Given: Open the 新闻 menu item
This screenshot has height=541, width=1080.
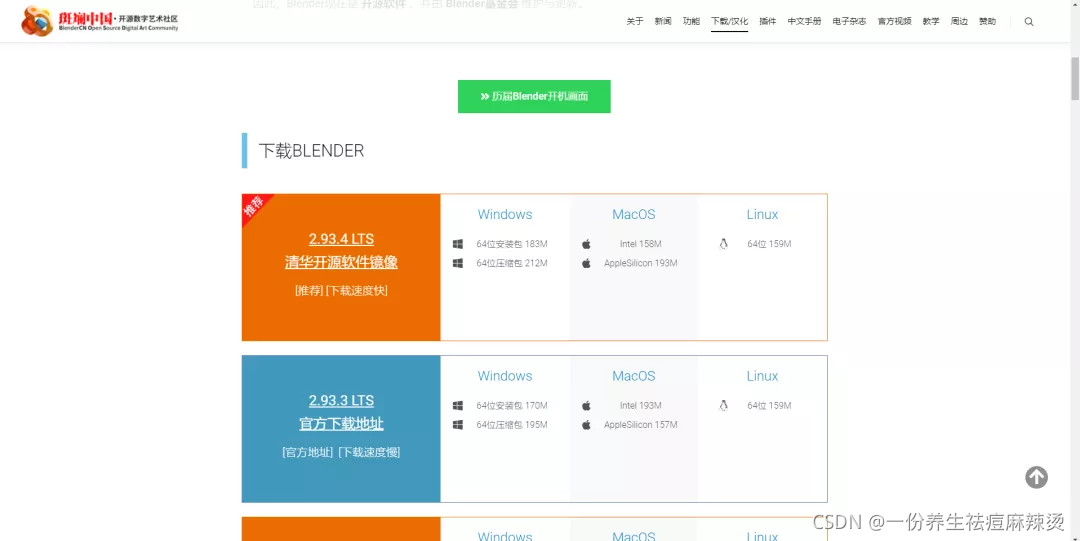Looking at the screenshot, I should [x=663, y=21].
